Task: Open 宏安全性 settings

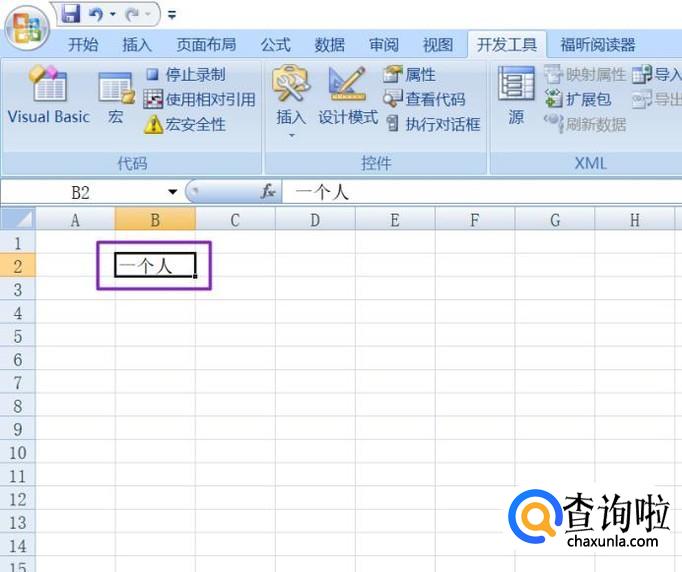Action: (185, 125)
